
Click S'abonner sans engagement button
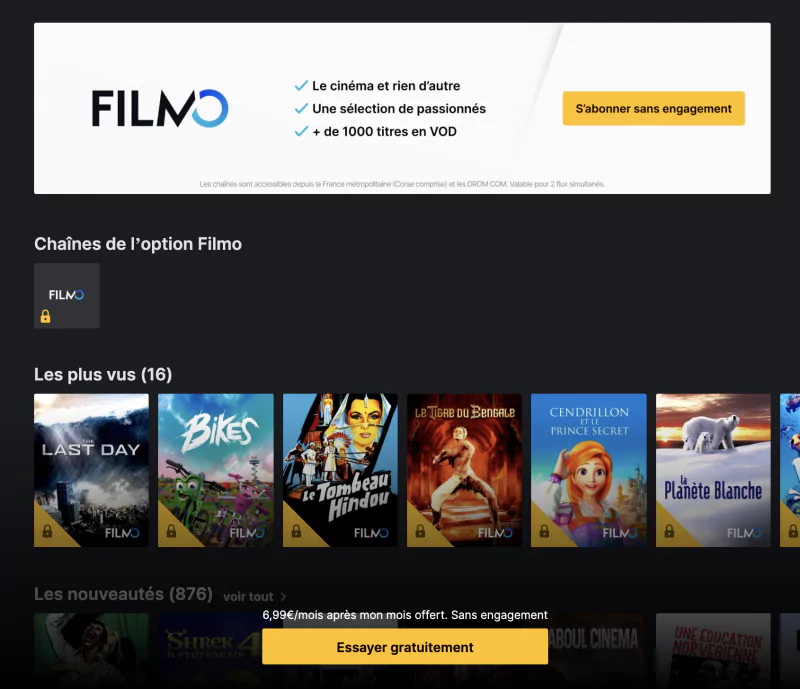(x=654, y=108)
